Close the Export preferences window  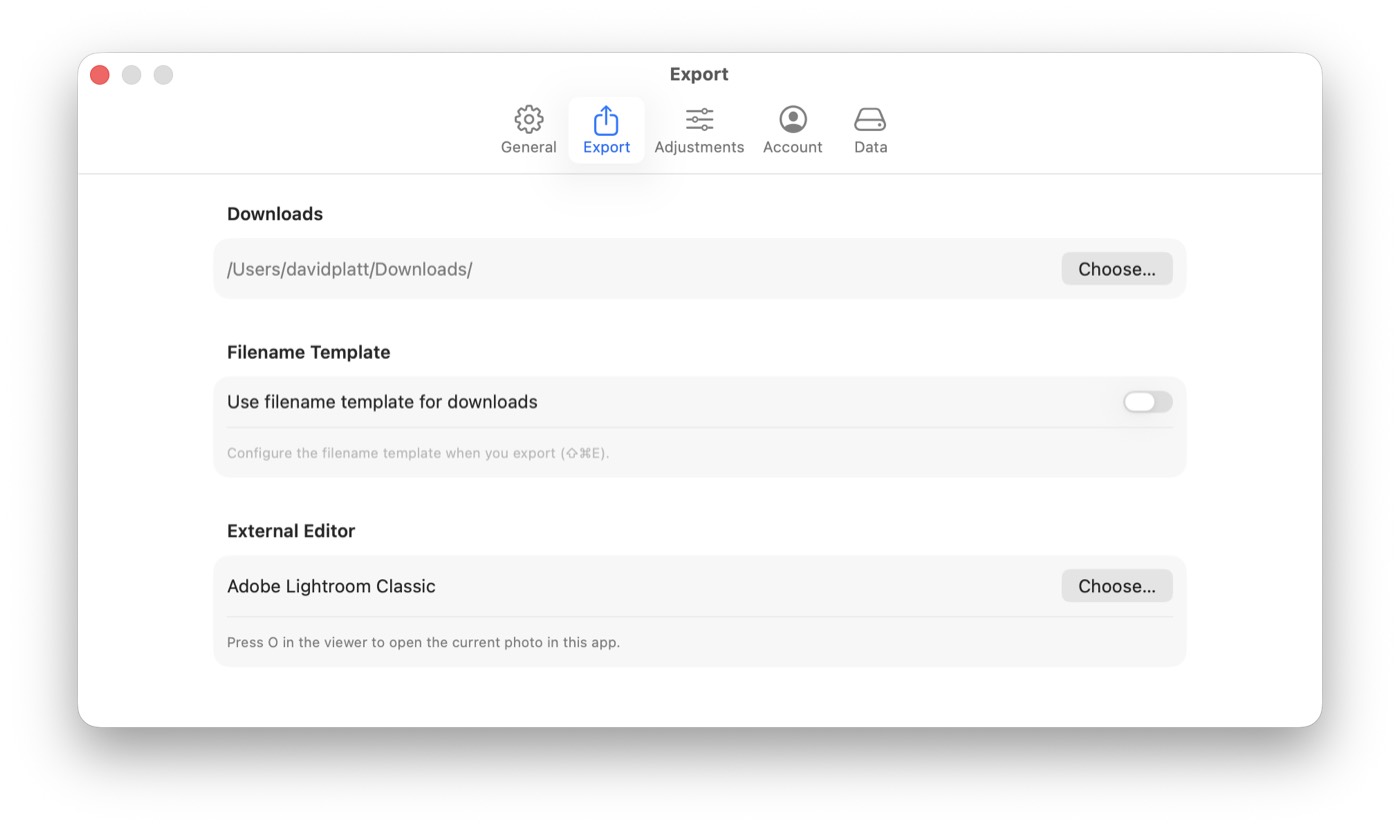tap(100, 75)
